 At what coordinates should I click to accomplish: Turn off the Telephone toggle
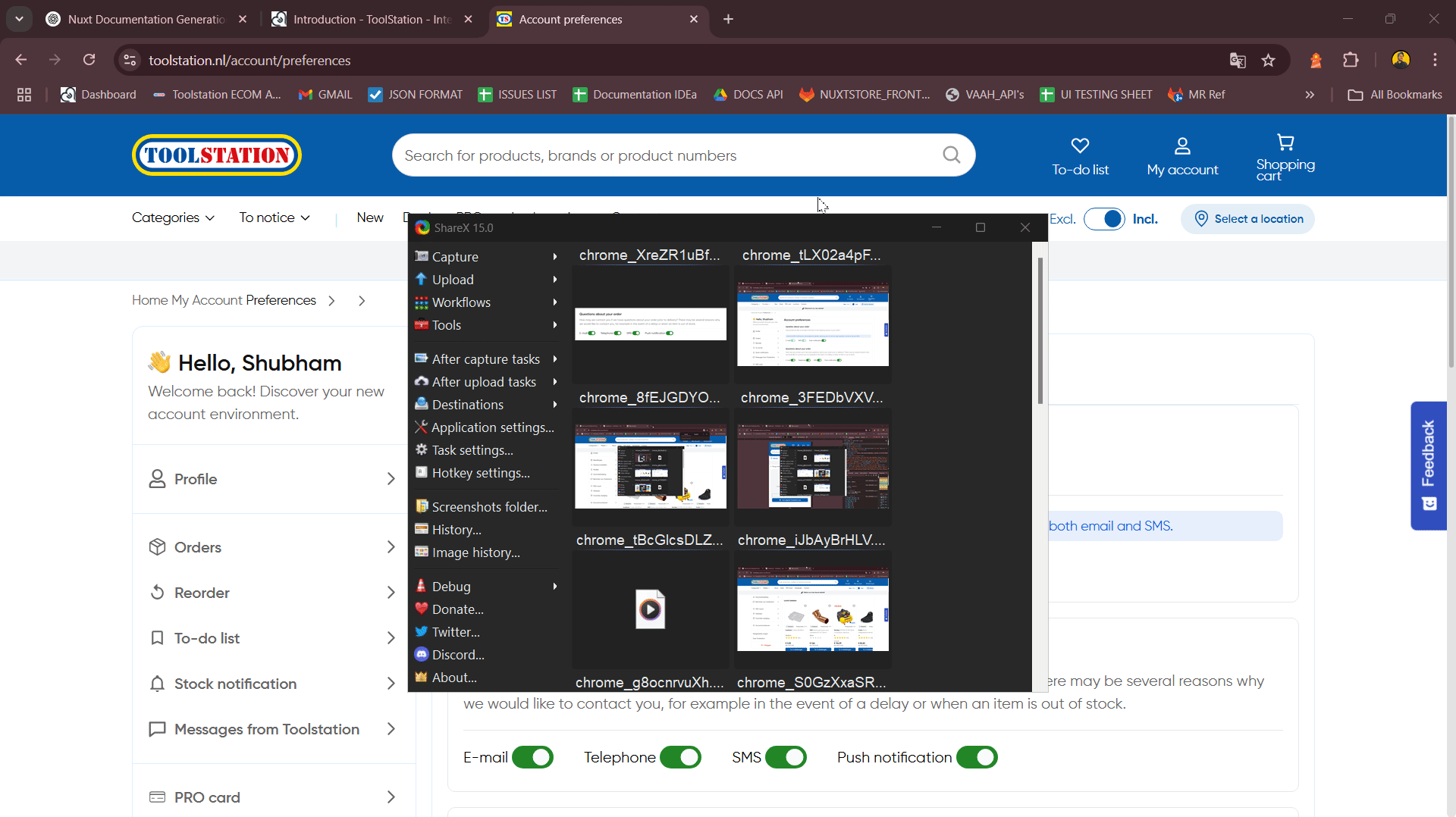[x=680, y=757]
